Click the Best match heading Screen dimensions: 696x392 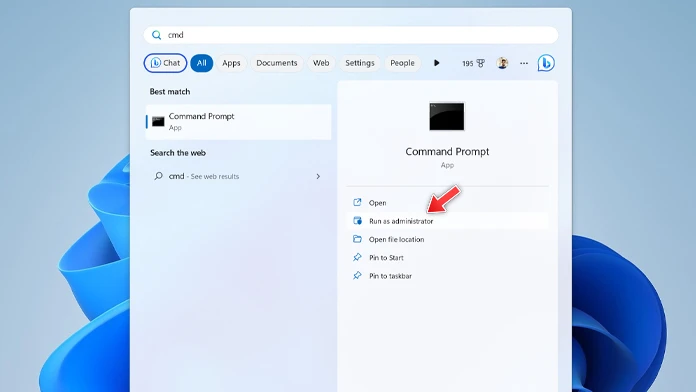(x=170, y=91)
